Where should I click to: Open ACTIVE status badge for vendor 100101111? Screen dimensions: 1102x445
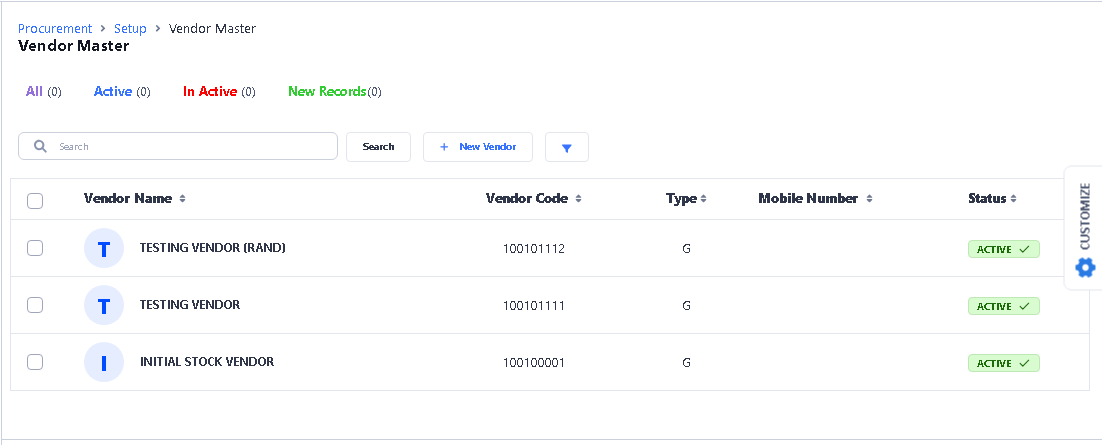tap(1003, 306)
